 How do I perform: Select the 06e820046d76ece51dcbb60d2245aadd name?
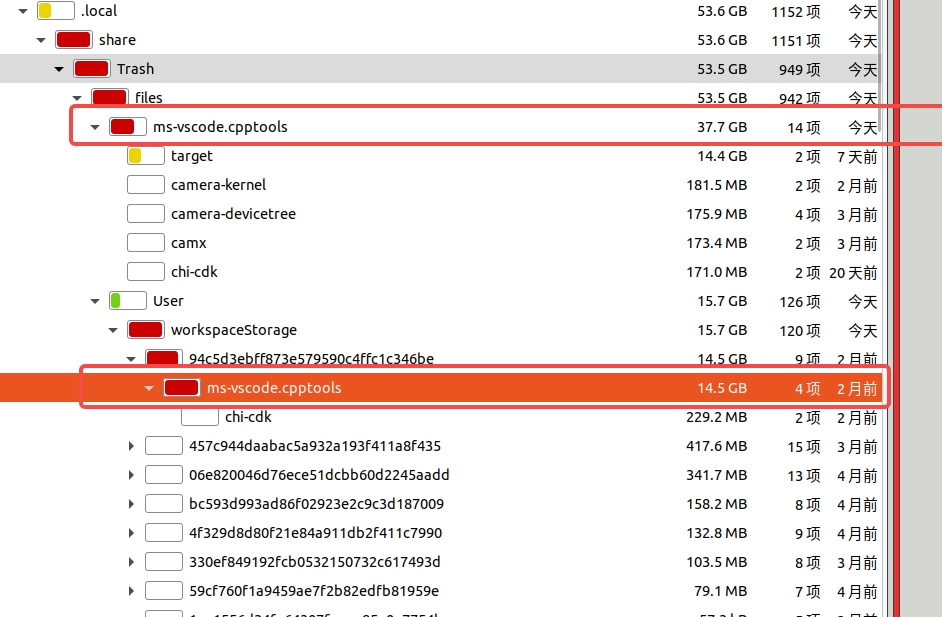click(x=319, y=475)
